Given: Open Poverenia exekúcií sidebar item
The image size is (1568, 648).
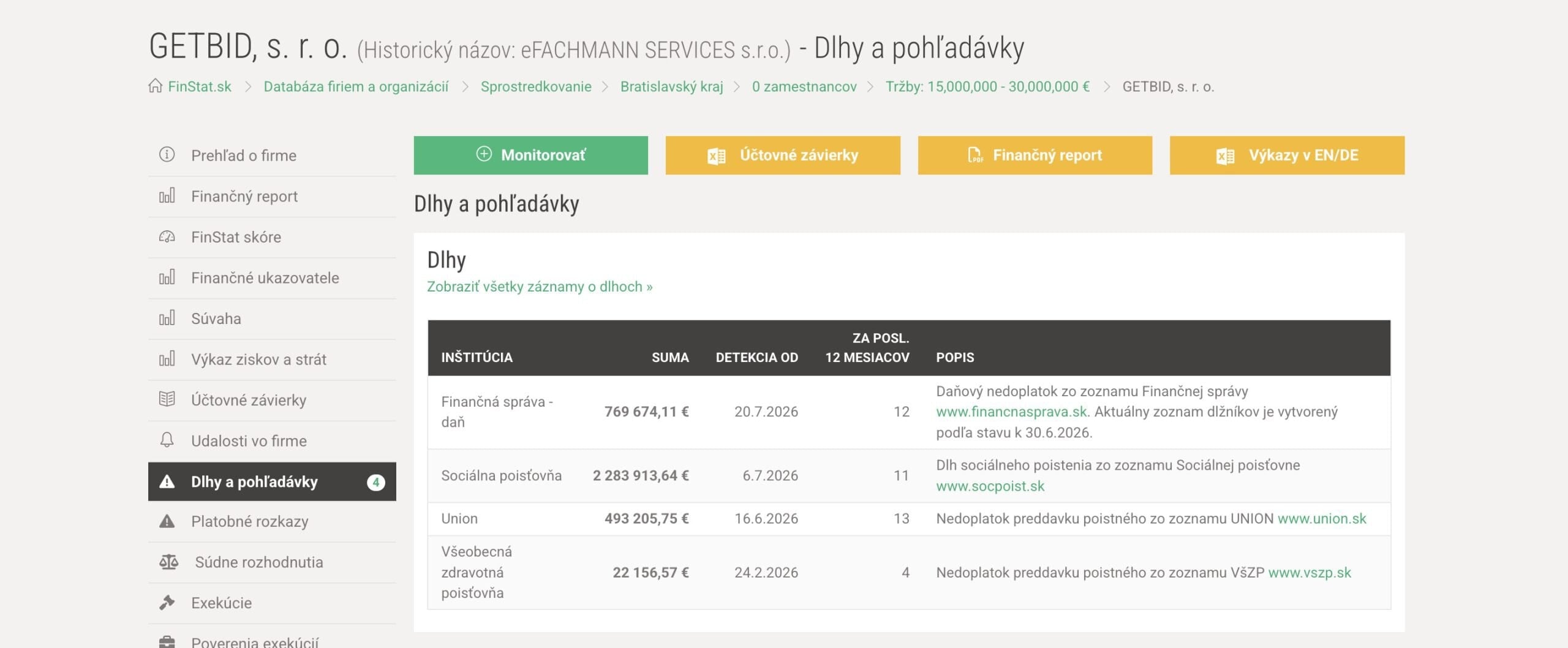Looking at the screenshot, I should 272,637.
